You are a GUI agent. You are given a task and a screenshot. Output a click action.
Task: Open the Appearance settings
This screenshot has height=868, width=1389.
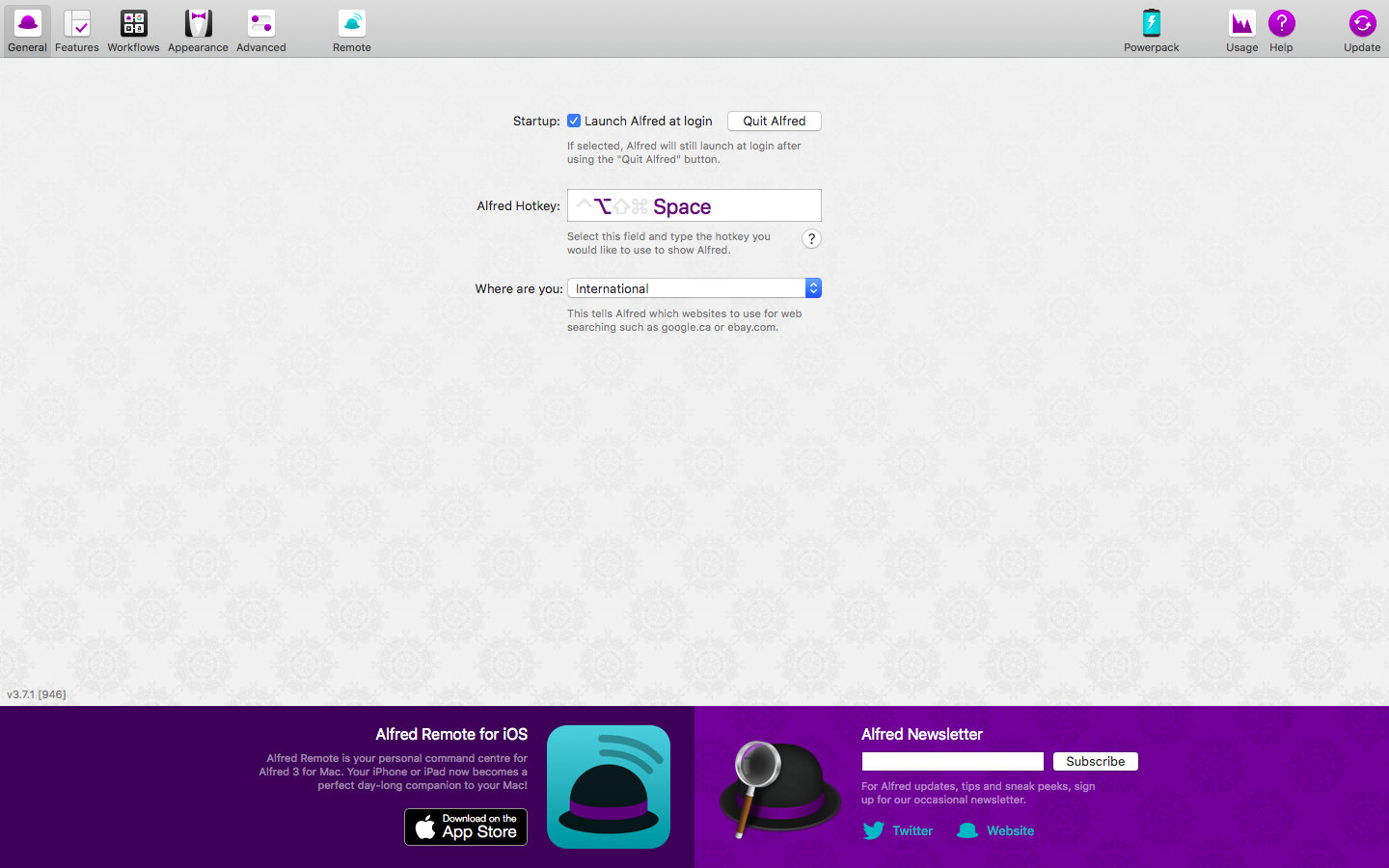(x=198, y=30)
